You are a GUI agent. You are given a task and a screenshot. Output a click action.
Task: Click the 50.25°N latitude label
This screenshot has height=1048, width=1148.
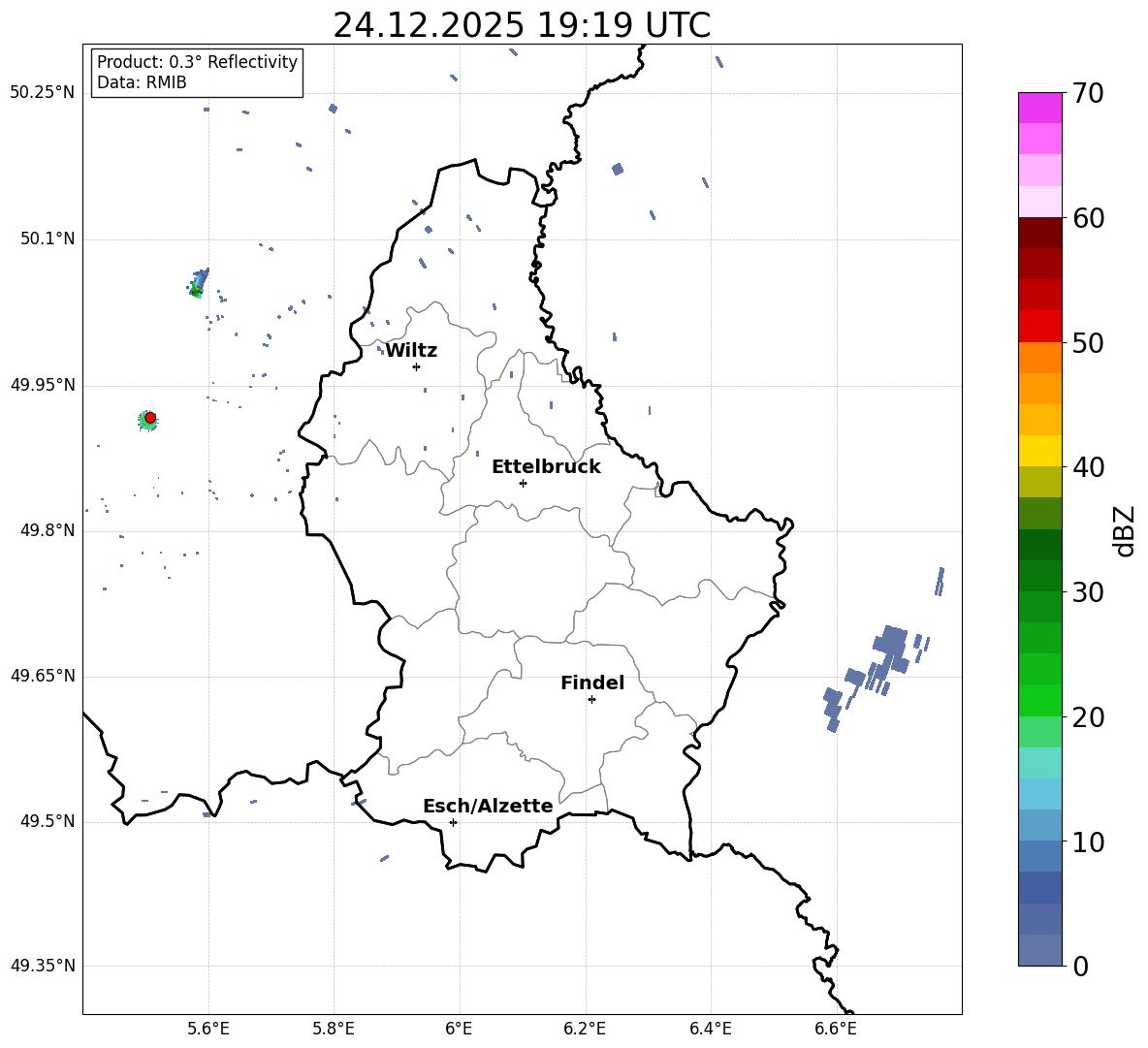[43, 93]
